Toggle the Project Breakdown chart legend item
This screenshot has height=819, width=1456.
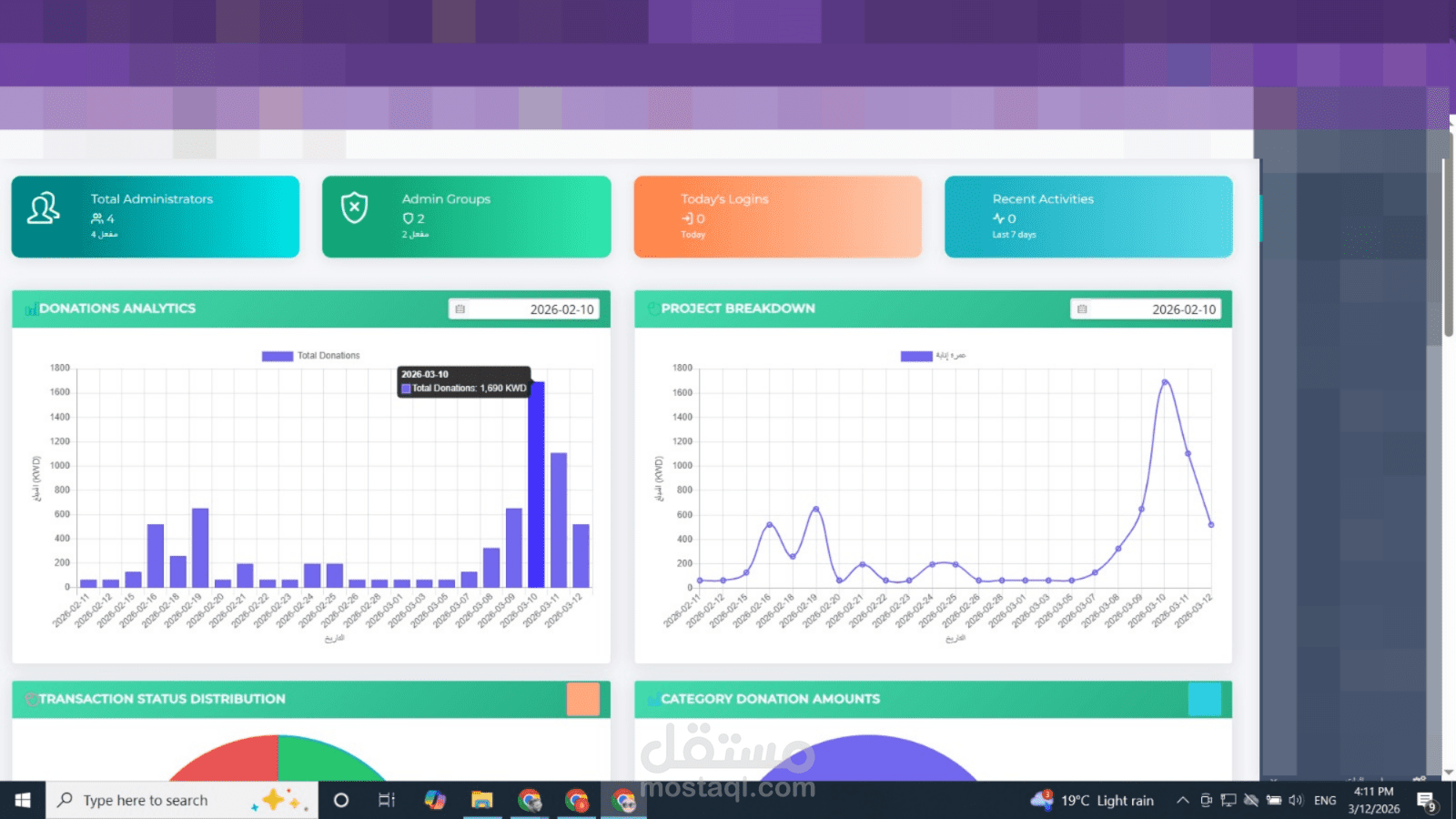[933, 356]
